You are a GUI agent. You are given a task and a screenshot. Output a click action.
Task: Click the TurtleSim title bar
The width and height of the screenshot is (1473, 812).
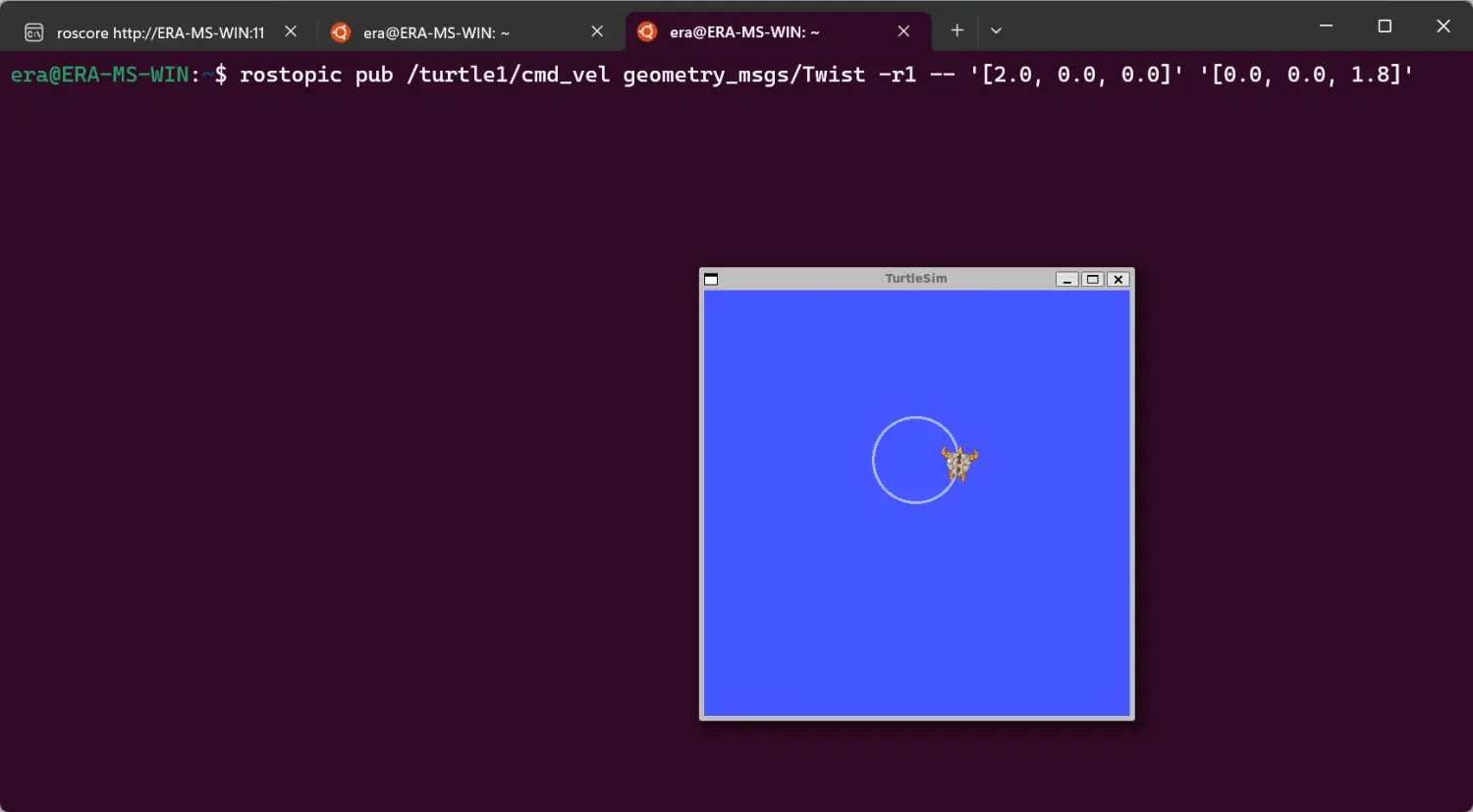coord(915,279)
